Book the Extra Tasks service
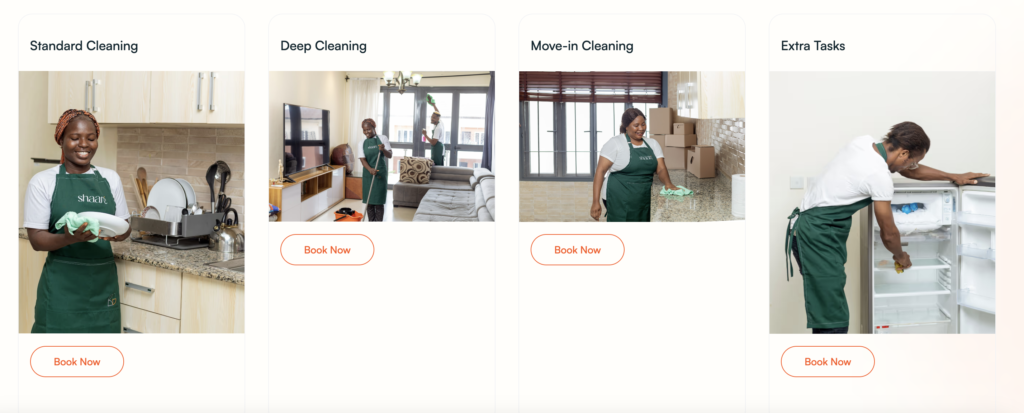This screenshot has height=413, width=1024. (x=827, y=361)
